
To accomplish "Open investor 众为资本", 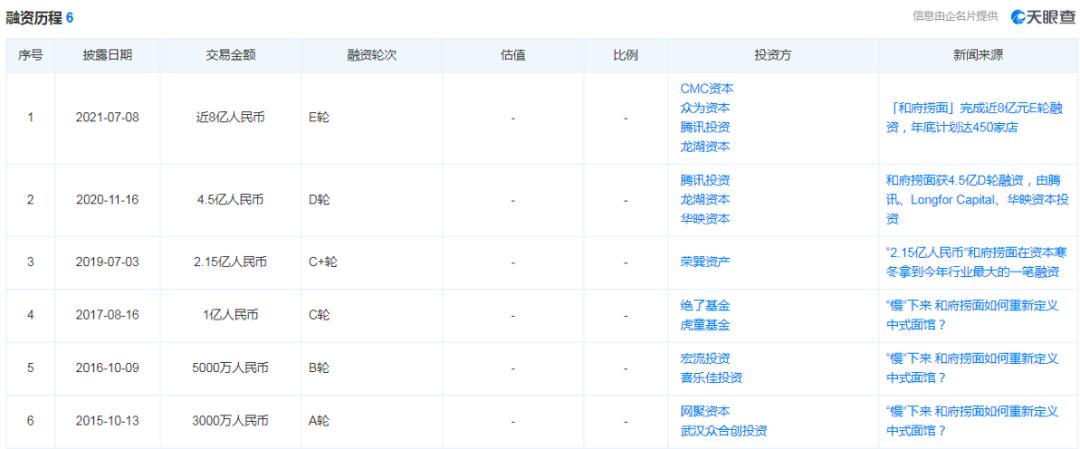I will [705, 108].
